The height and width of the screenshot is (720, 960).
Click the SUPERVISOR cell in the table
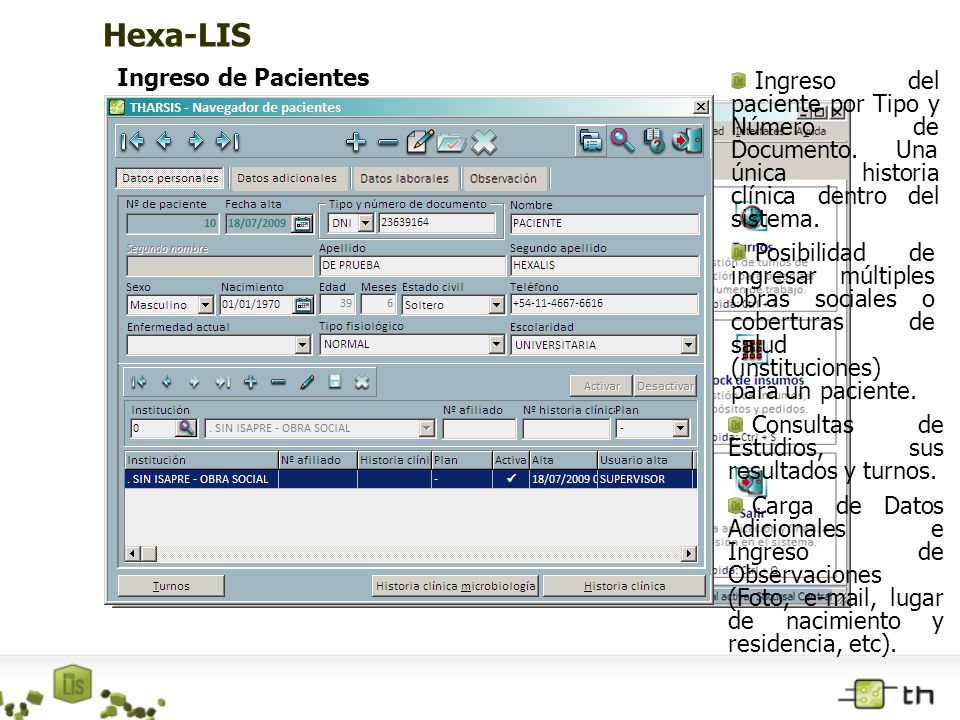click(645, 479)
